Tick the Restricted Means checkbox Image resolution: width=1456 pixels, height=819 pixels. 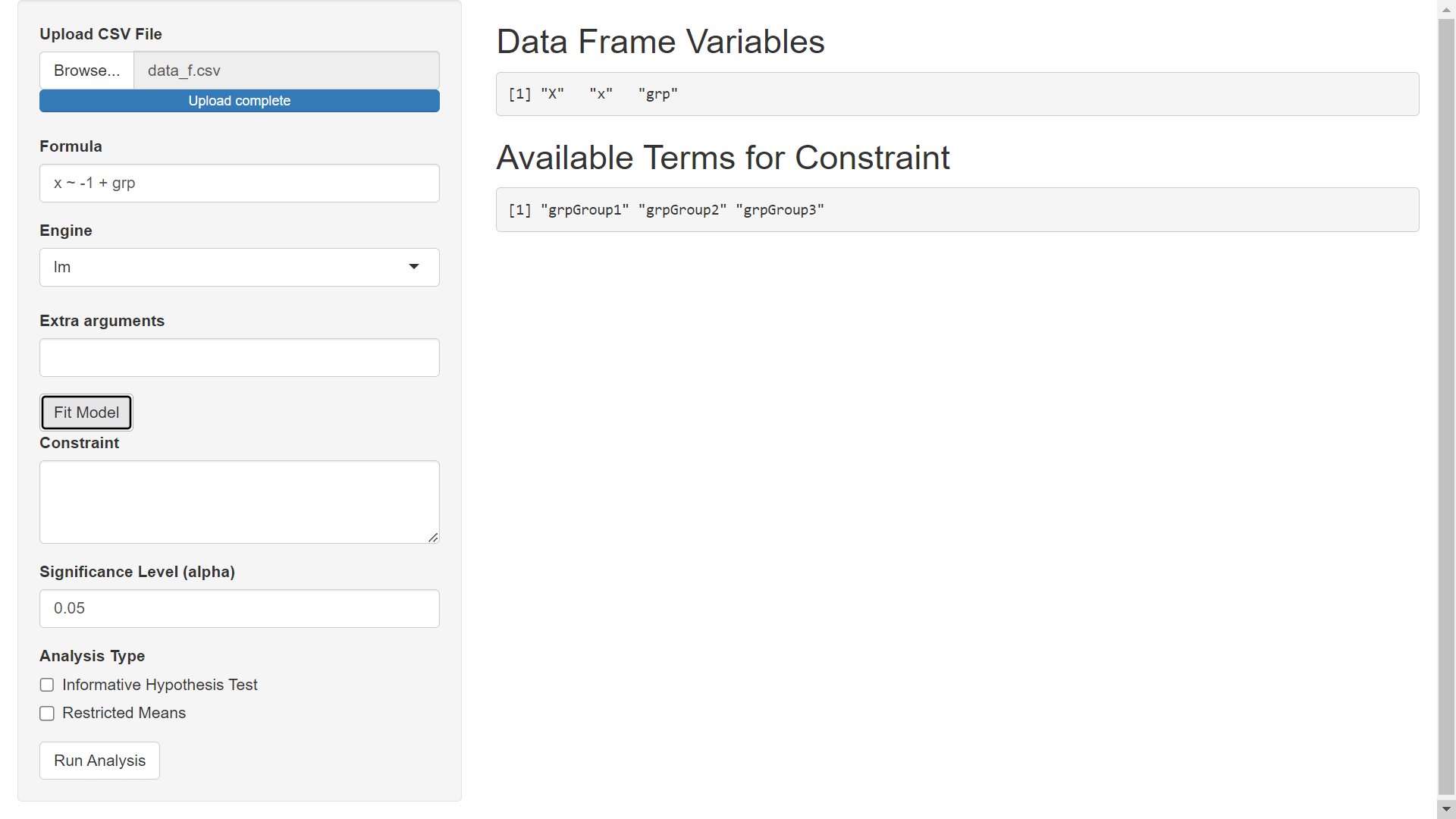click(47, 714)
